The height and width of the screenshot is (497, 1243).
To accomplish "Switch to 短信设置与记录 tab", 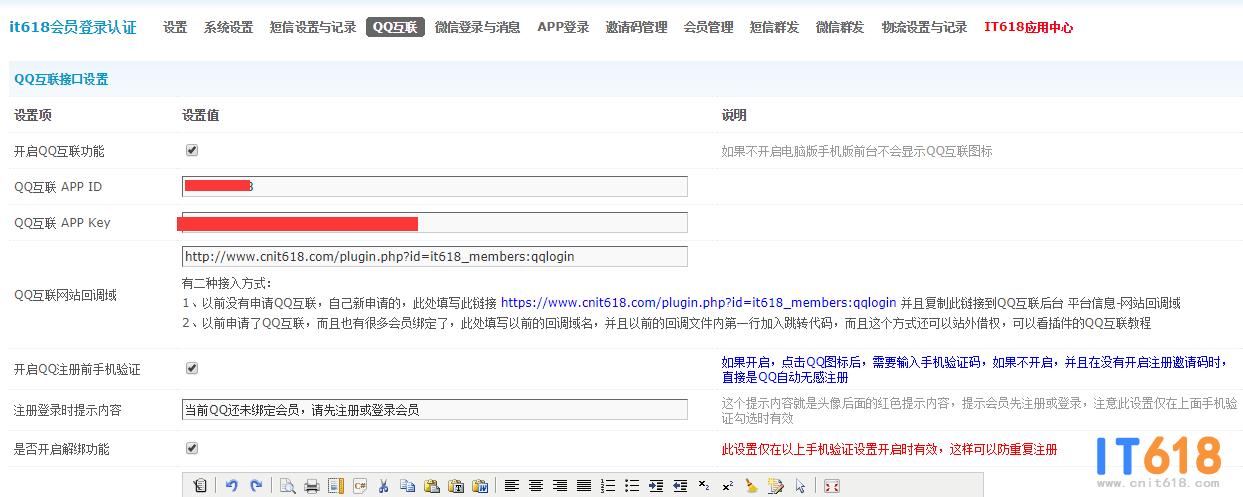I will tap(313, 28).
